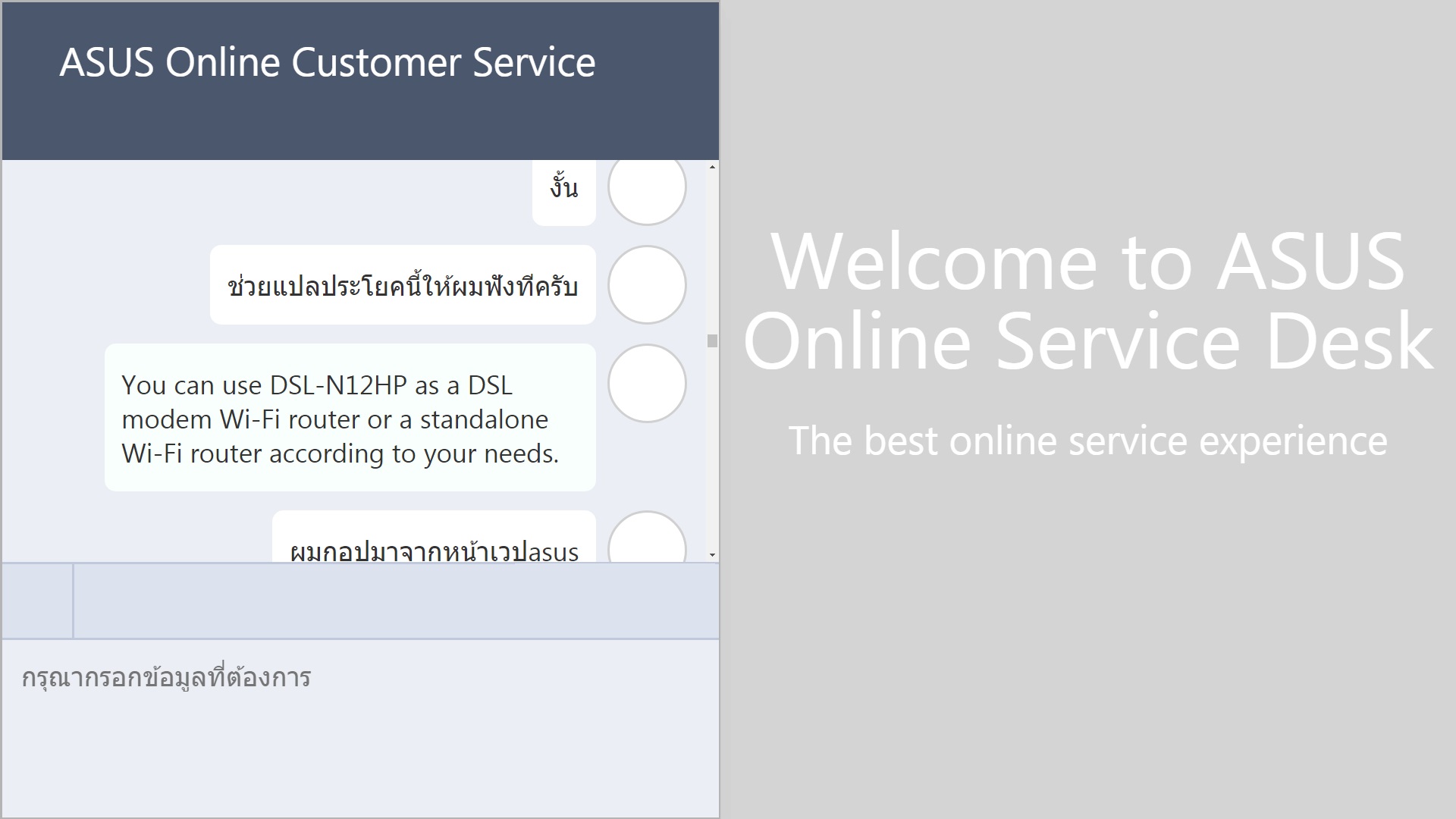Click the chat scrollbar down arrow
1456x819 pixels.
(712, 555)
